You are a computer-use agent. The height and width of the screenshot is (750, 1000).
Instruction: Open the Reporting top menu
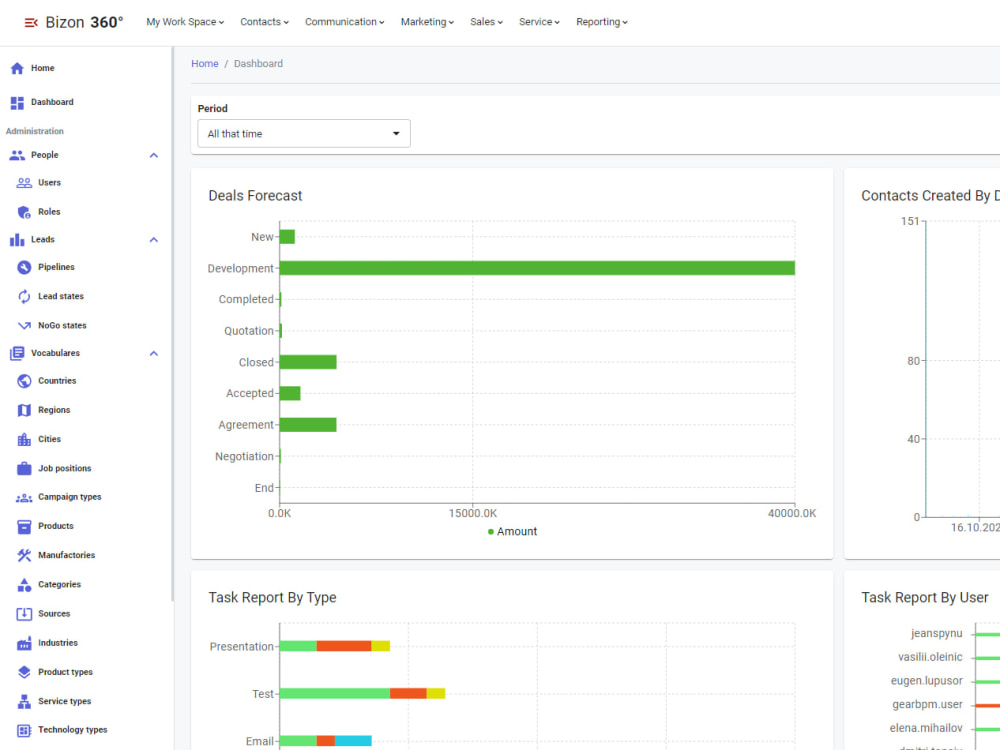point(601,22)
